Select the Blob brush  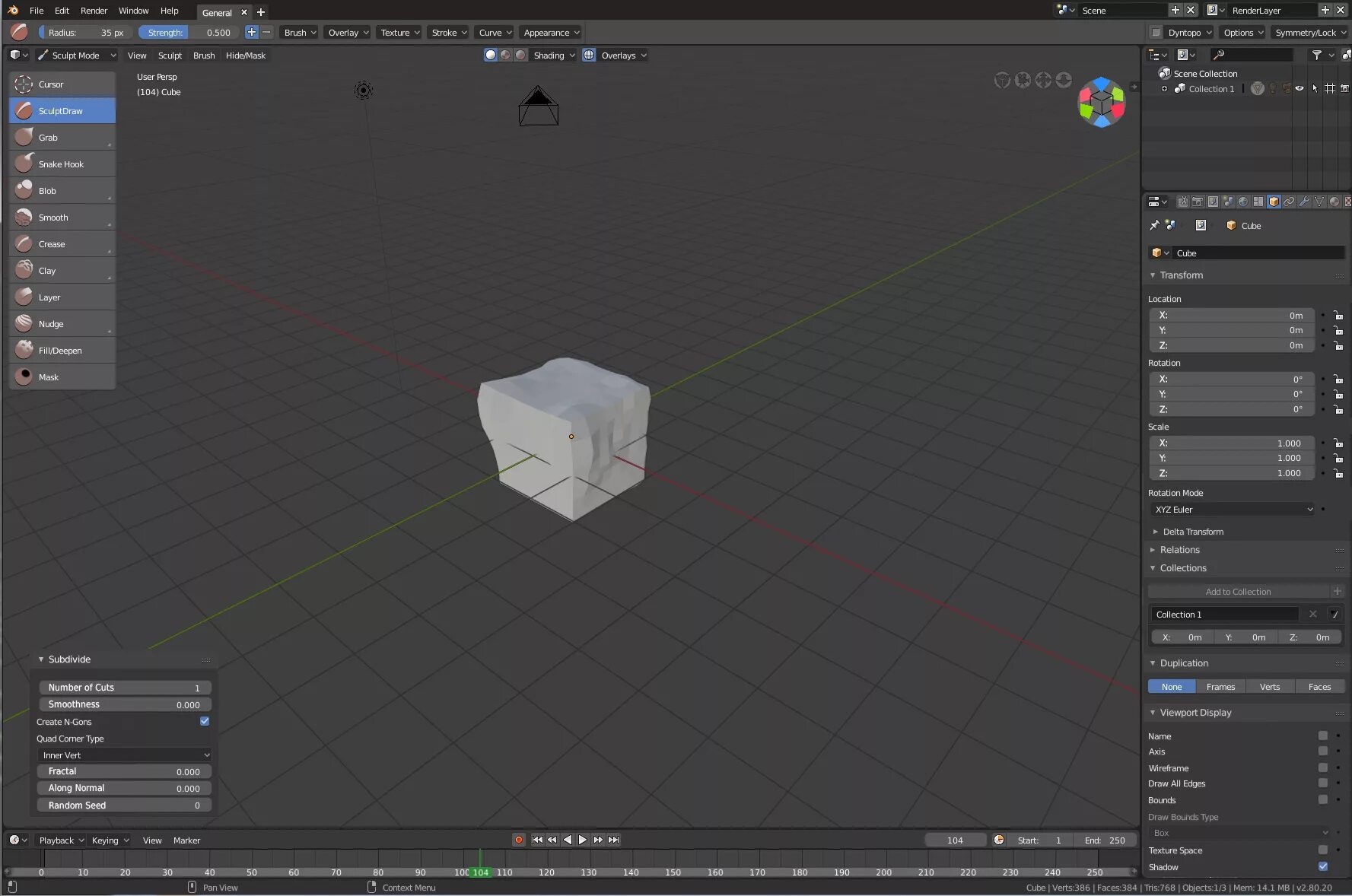click(x=62, y=191)
